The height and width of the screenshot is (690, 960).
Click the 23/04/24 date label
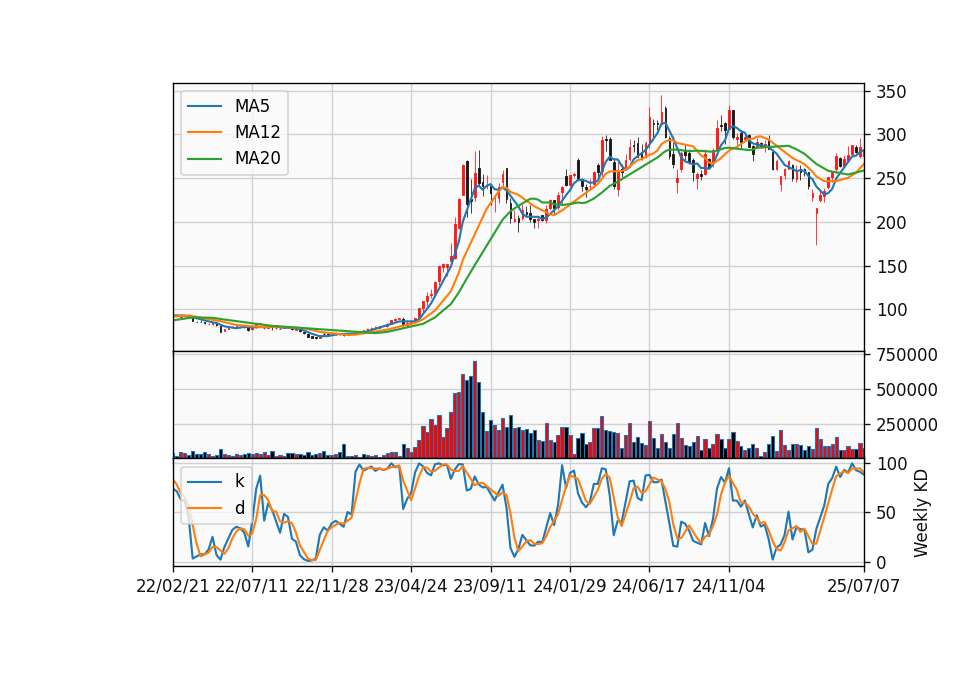411,586
